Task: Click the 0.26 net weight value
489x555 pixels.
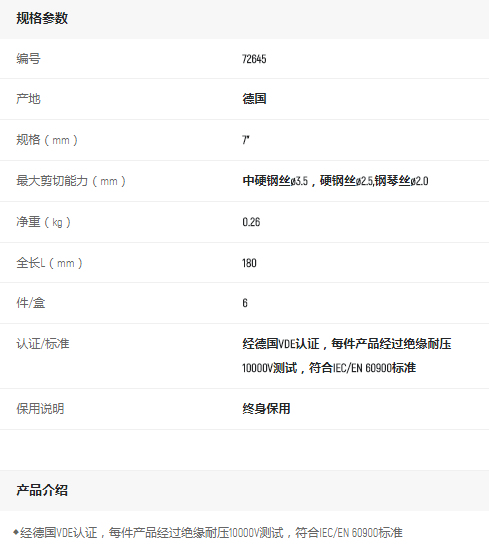Action: coord(251,222)
